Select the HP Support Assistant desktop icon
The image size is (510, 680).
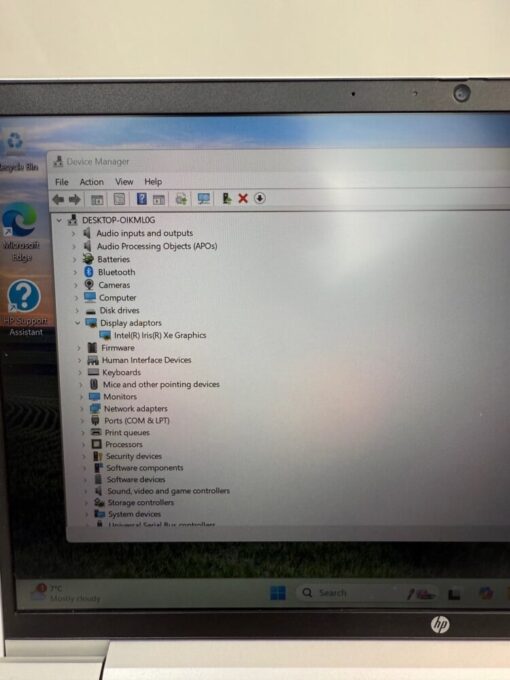click(25, 308)
